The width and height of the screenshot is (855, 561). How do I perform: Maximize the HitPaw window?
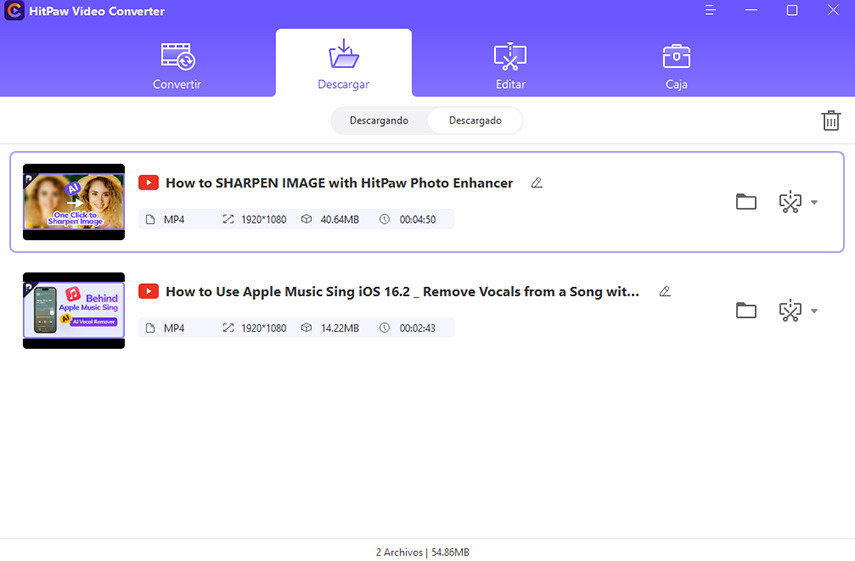point(792,10)
